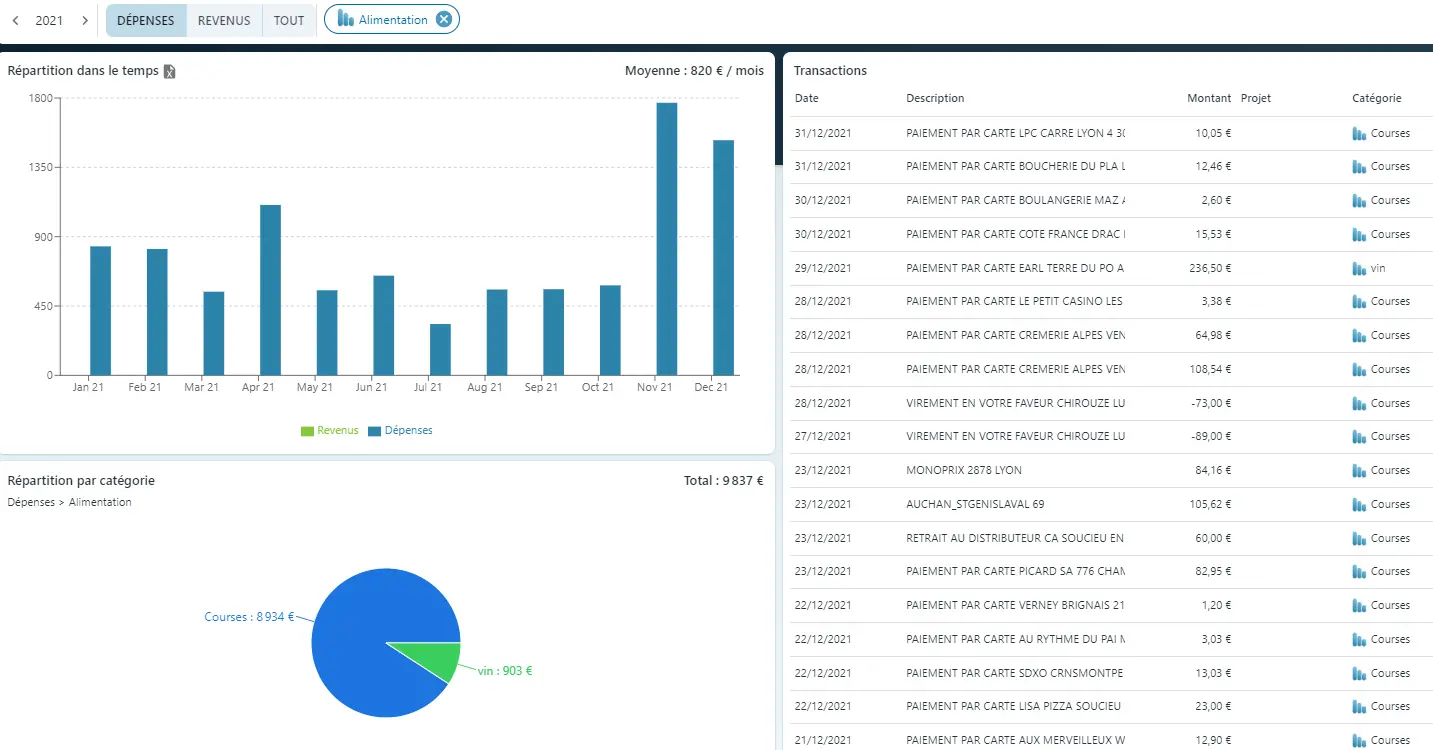Click the vin category icon on 29/12/2021 row
Viewport: 1433px width, 750px height.
pyautogui.click(x=1358, y=269)
